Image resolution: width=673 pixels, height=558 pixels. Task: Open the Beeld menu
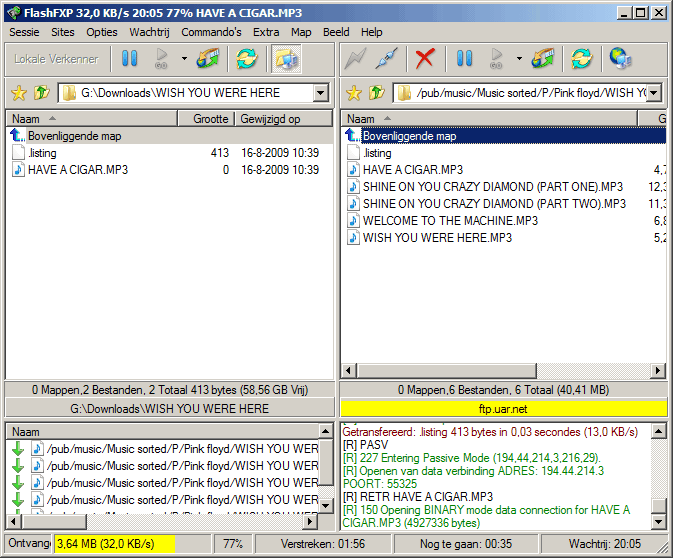click(x=336, y=32)
